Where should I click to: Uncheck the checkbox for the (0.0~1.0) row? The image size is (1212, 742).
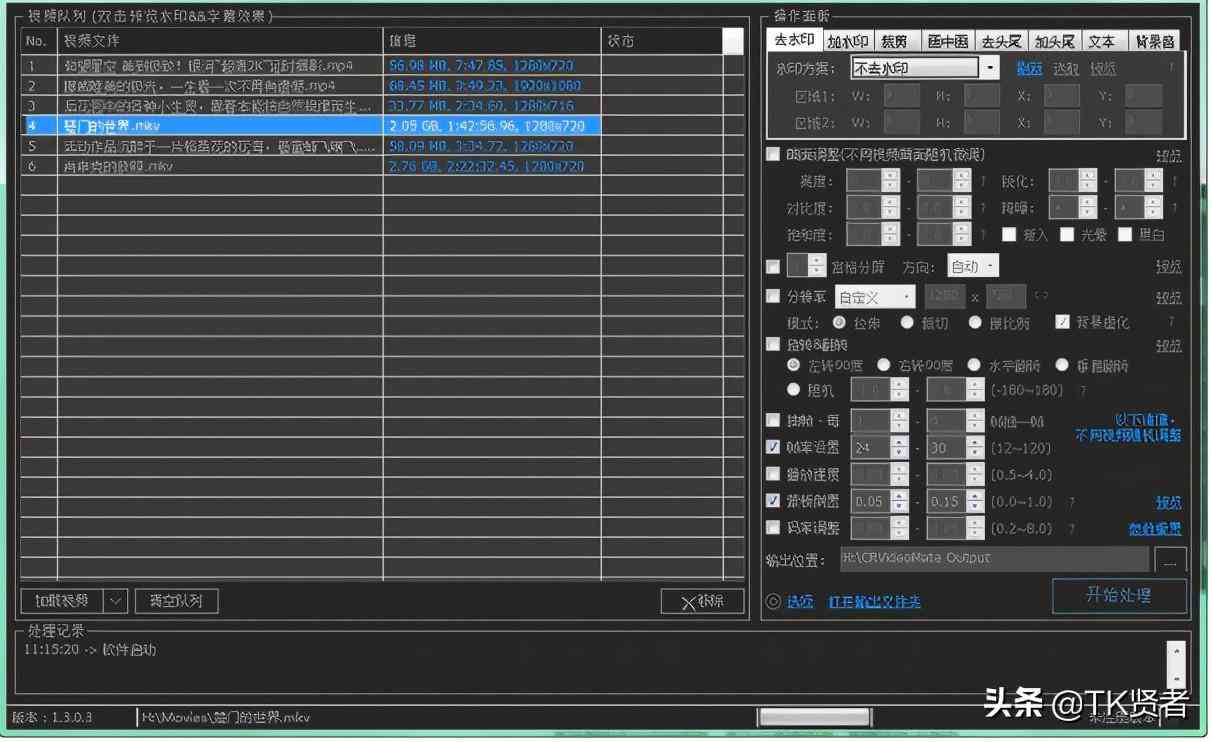point(773,501)
